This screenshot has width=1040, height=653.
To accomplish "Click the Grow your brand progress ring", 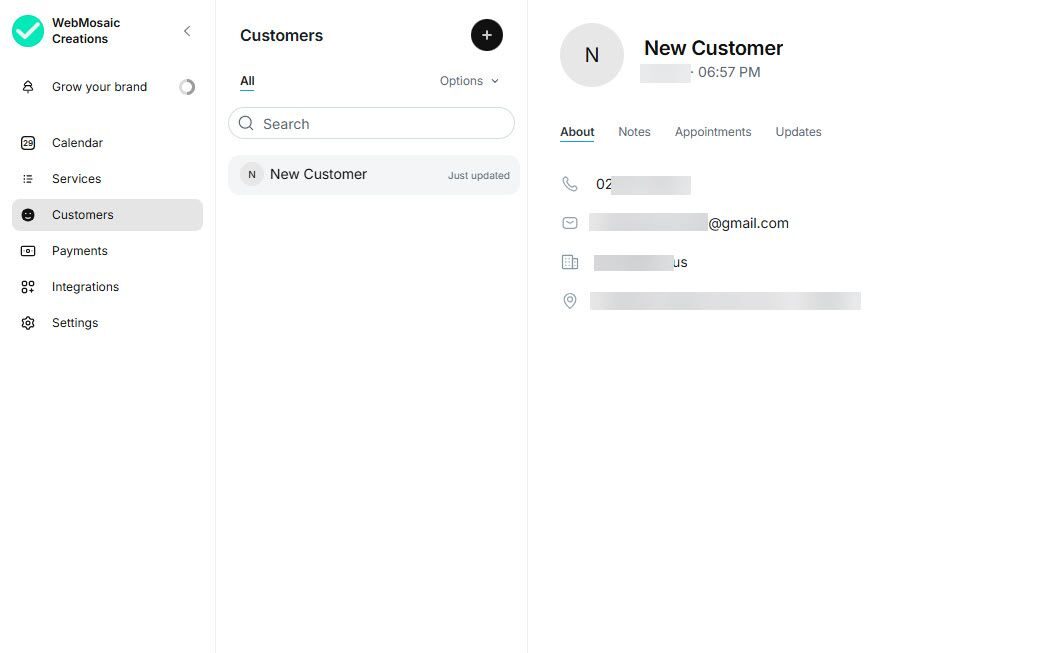I will click(187, 87).
